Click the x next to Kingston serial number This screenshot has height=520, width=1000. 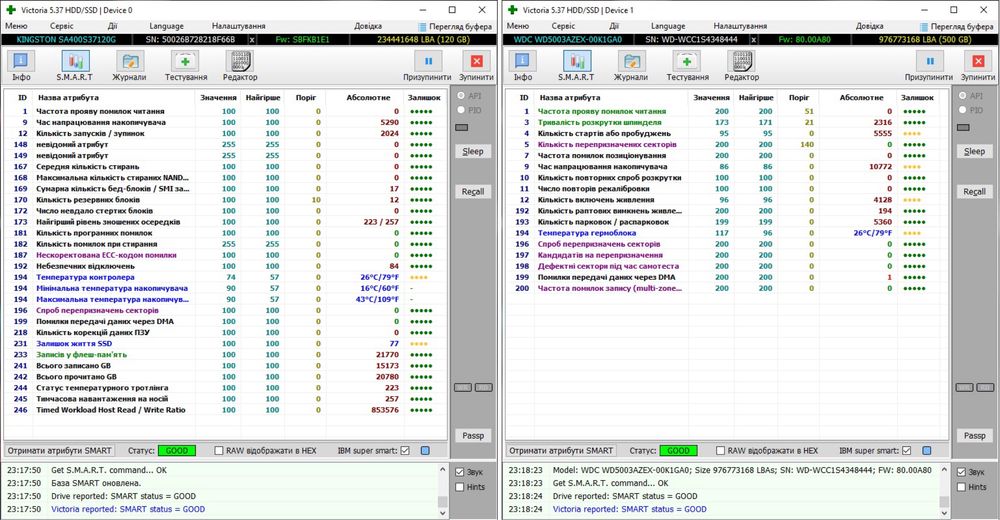tap(252, 40)
